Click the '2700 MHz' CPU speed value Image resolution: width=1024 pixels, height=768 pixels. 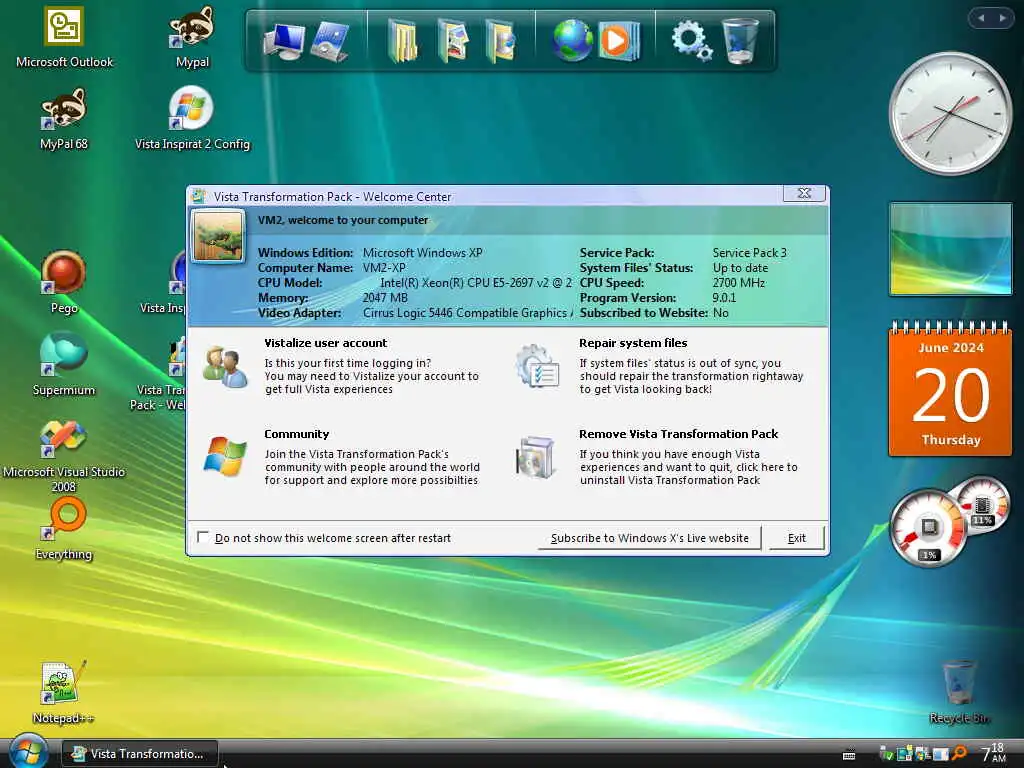(738, 283)
